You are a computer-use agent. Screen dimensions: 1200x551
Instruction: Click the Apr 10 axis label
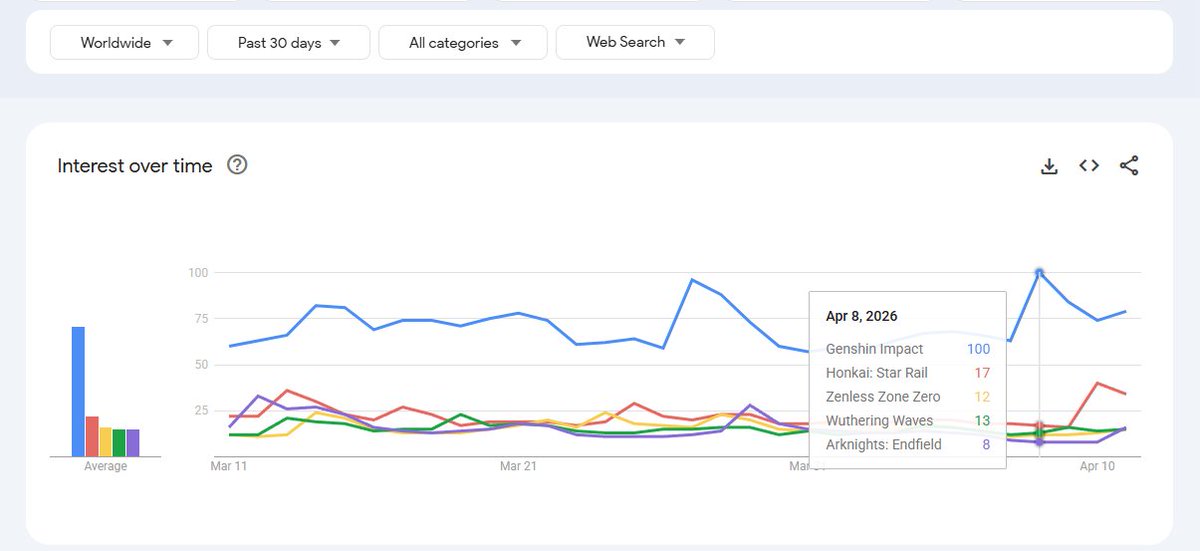click(1097, 466)
